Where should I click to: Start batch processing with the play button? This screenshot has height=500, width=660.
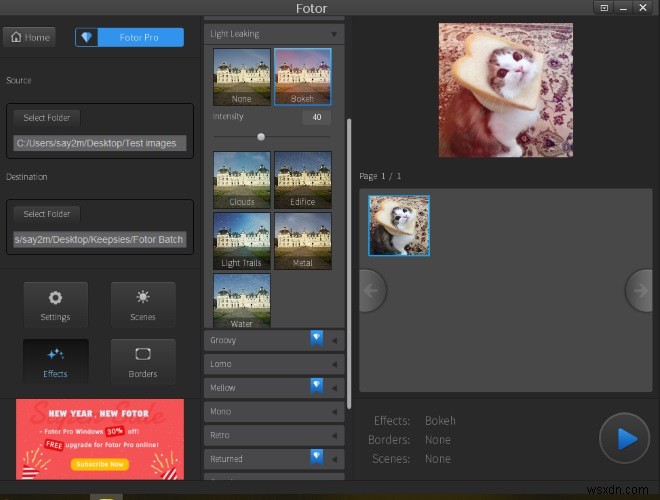pyautogui.click(x=625, y=439)
